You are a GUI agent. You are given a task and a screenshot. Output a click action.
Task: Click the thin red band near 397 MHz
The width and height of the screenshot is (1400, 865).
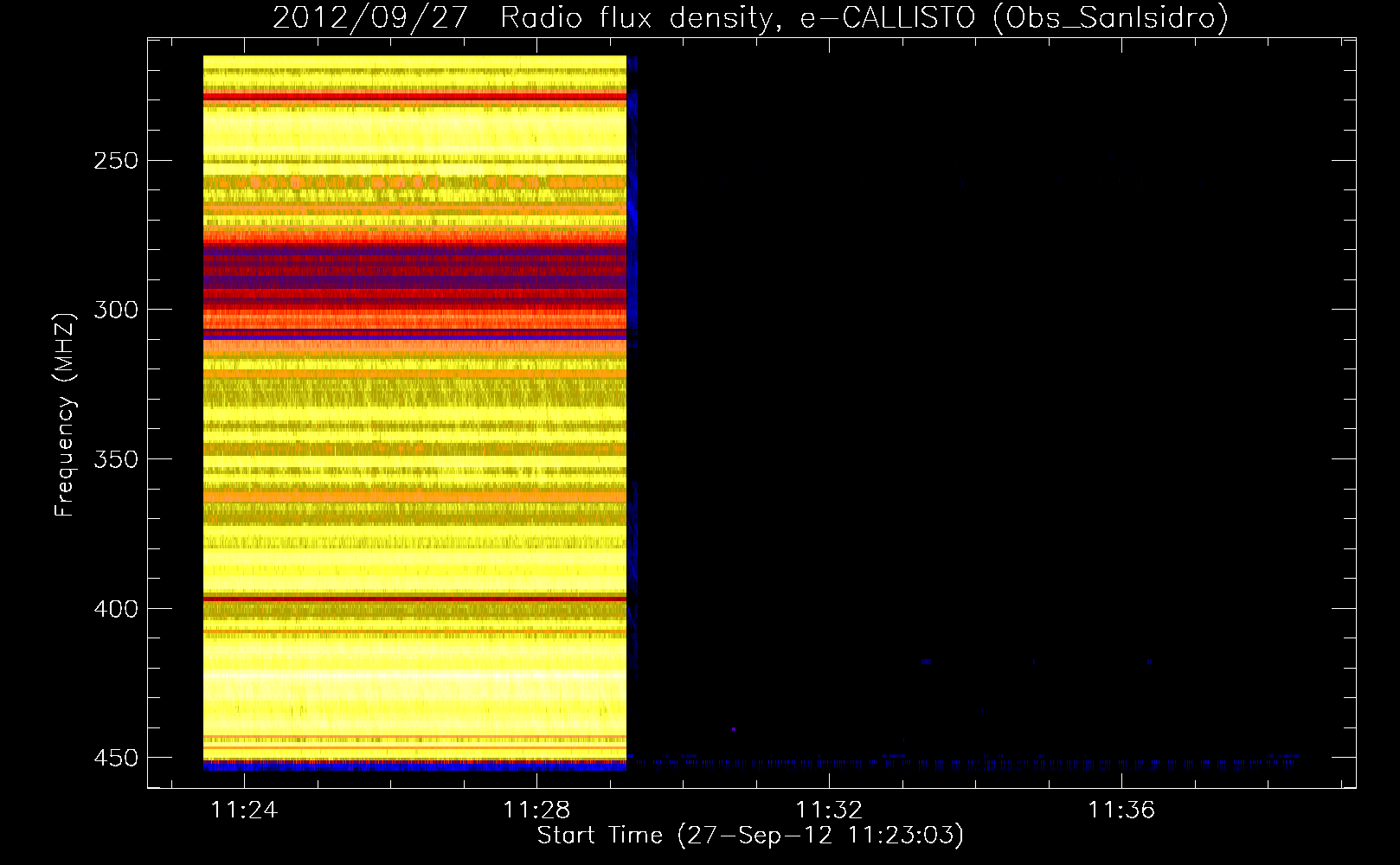414,599
